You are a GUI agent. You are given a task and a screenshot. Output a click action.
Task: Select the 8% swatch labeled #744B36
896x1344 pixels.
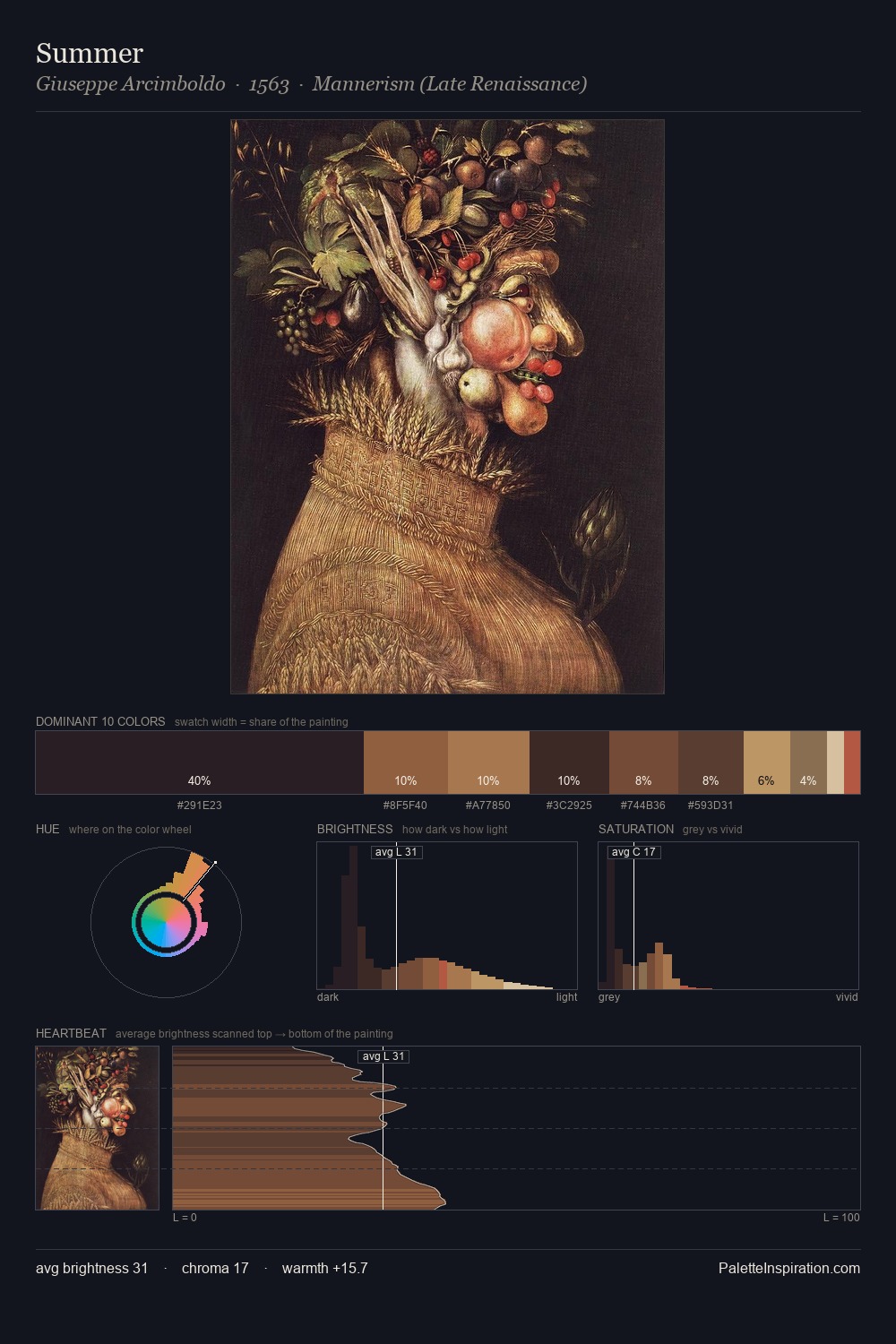[x=643, y=762]
